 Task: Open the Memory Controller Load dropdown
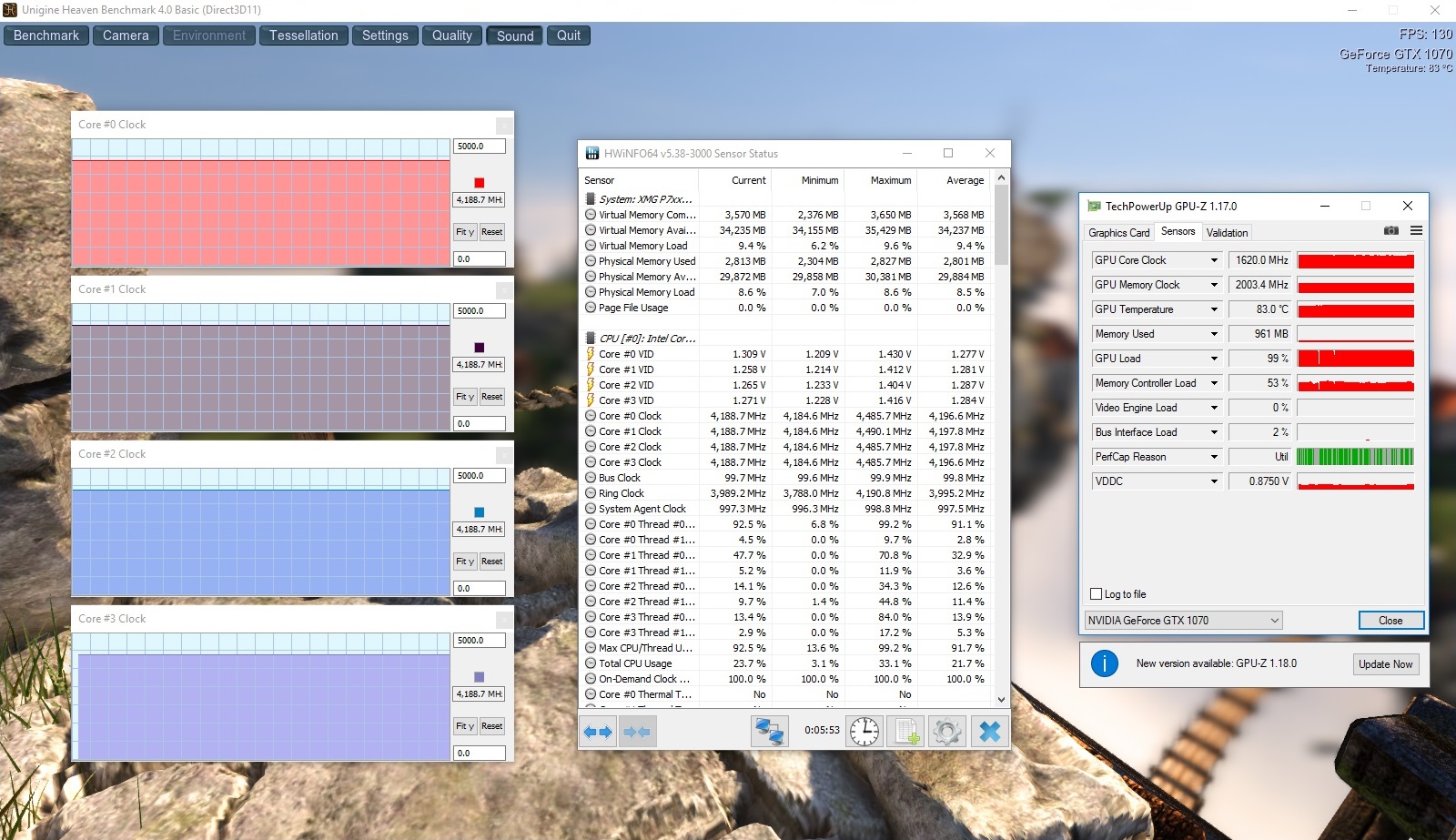pos(1214,383)
